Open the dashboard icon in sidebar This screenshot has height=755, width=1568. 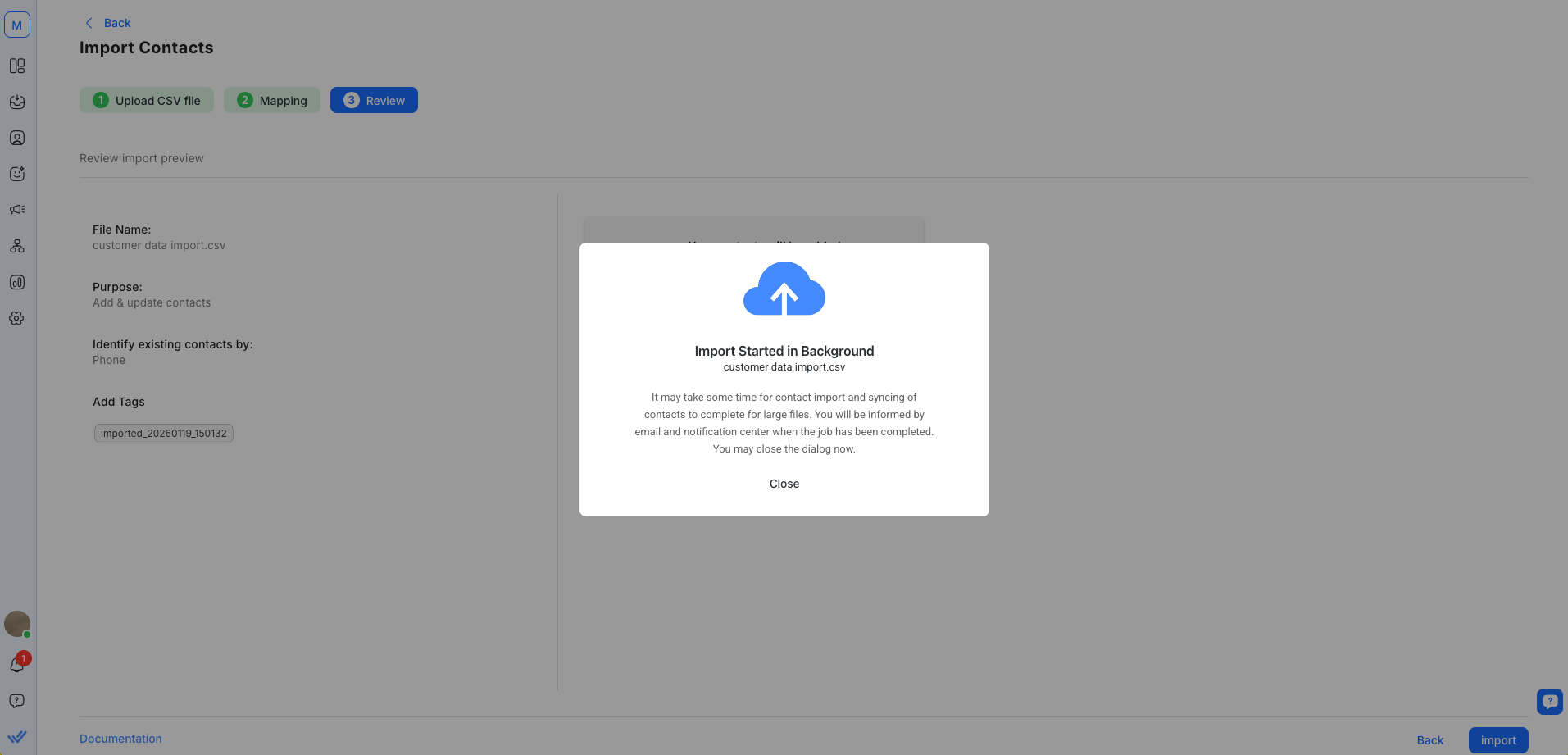(x=17, y=66)
